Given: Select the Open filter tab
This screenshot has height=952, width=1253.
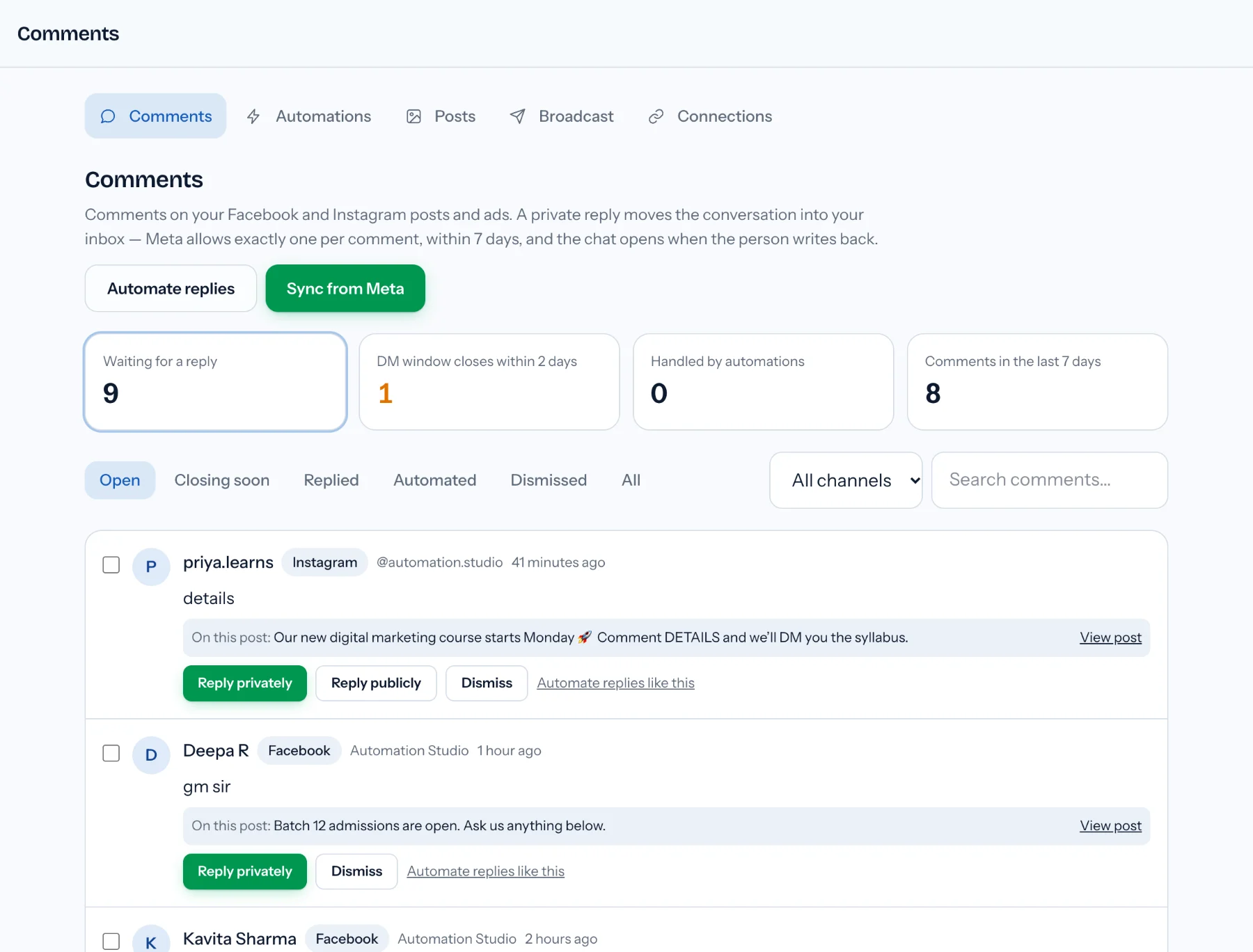Looking at the screenshot, I should (x=120, y=480).
